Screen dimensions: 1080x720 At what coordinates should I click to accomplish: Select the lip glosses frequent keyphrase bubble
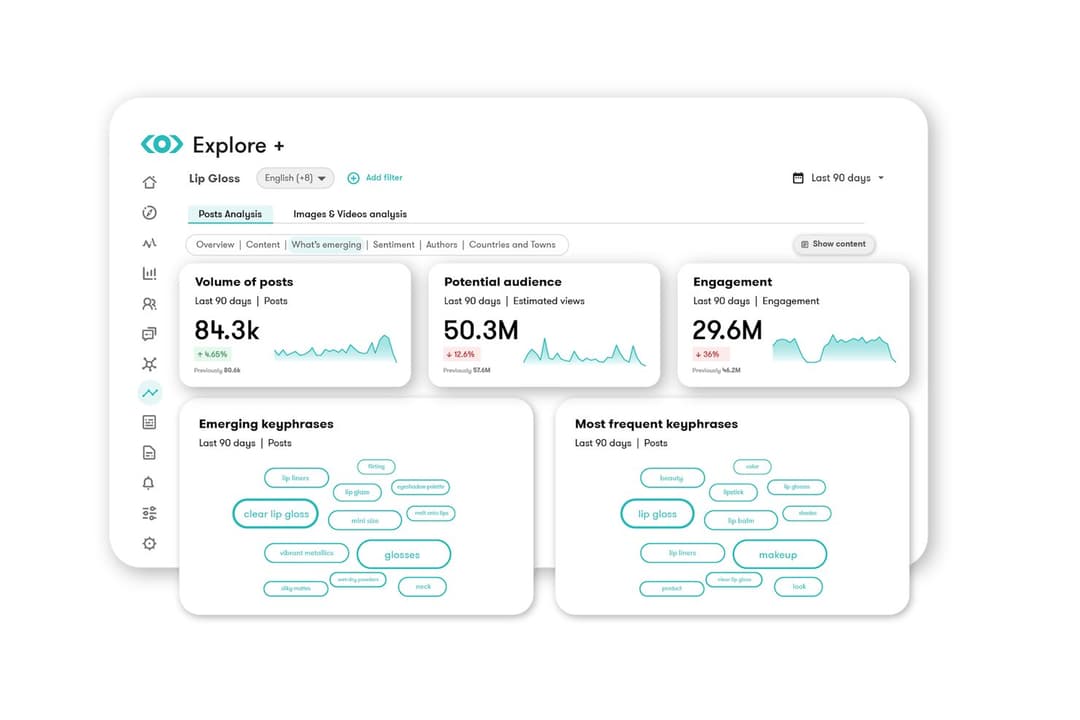coord(796,487)
